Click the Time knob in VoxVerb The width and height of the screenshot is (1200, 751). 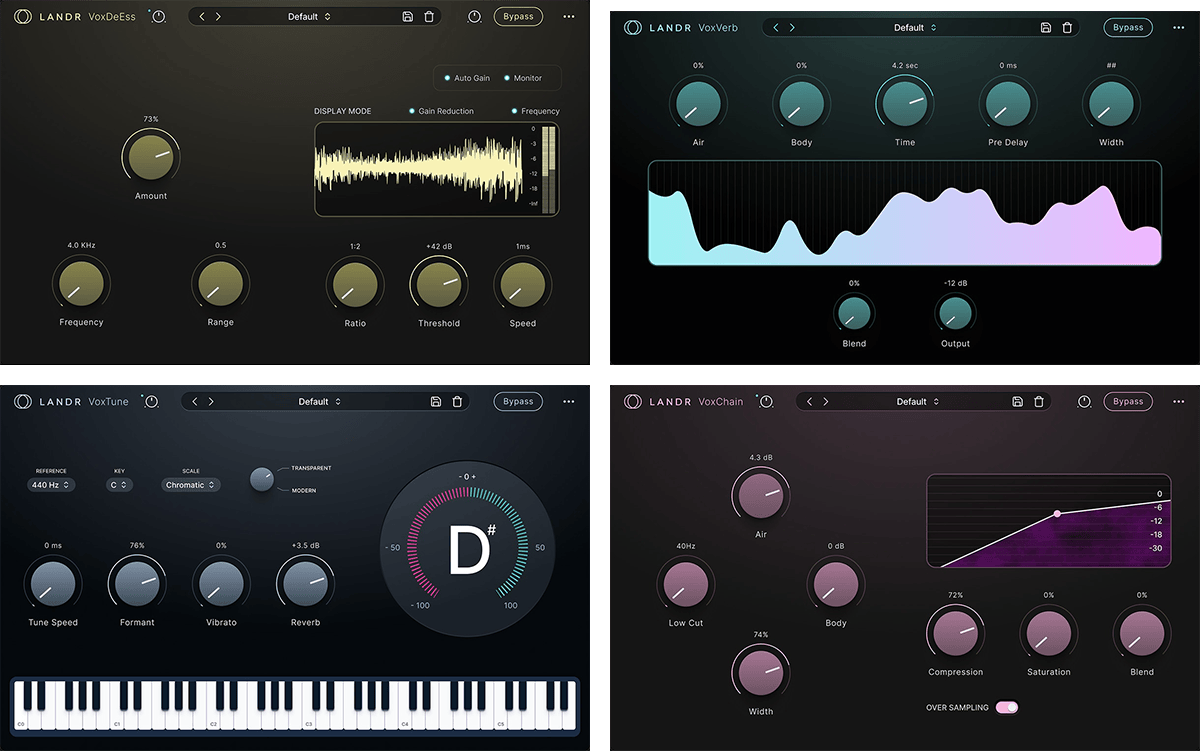pyautogui.click(x=904, y=104)
